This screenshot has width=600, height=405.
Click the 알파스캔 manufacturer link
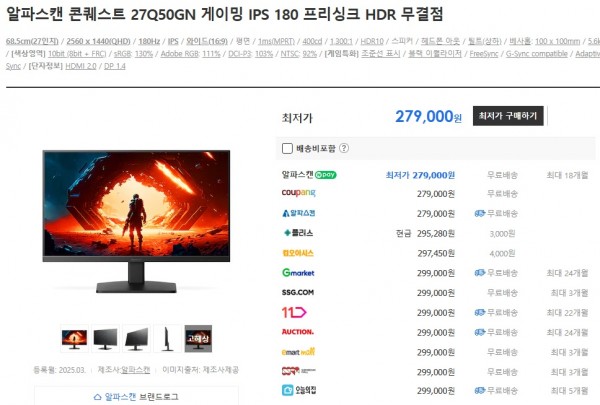(135, 370)
